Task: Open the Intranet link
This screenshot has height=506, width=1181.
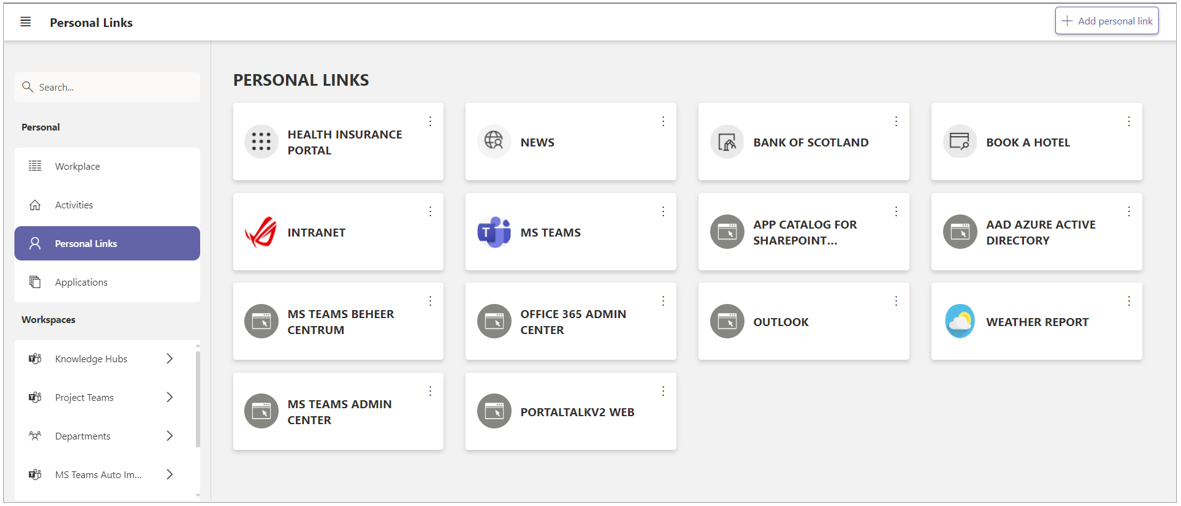Action: click(x=338, y=232)
